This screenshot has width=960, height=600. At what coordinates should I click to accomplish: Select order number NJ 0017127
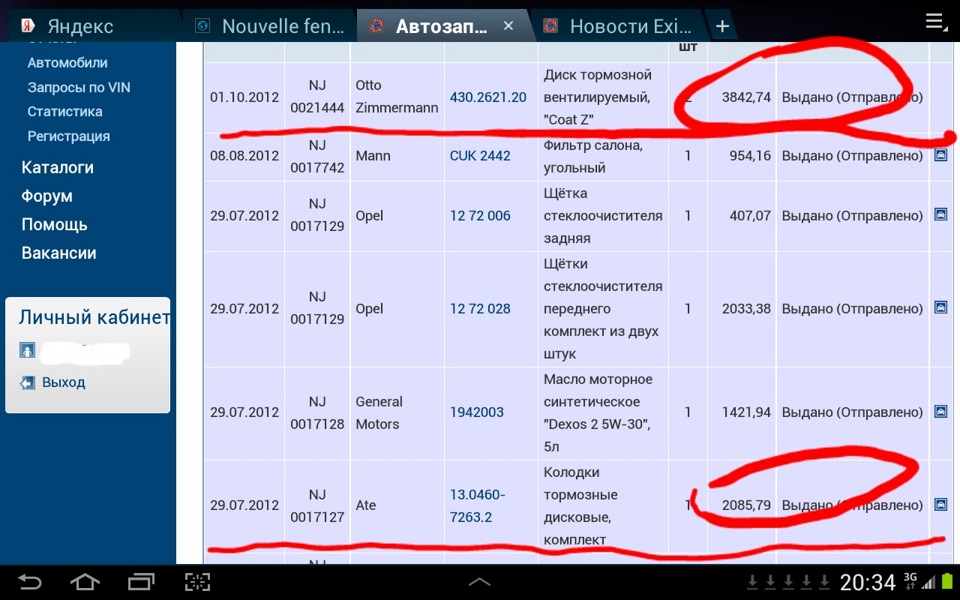[x=317, y=506]
